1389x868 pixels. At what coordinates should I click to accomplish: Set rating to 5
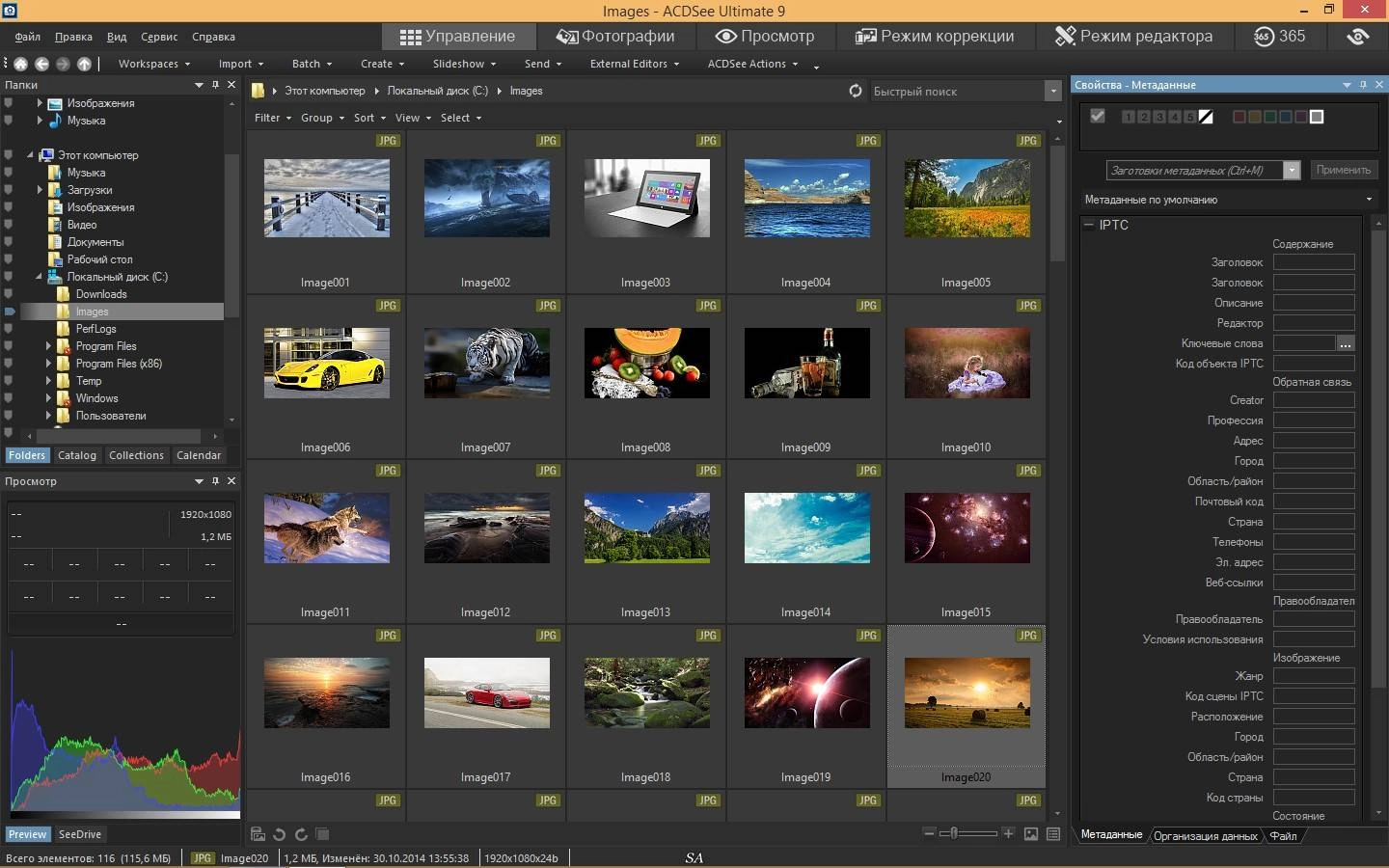pyautogui.click(x=1190, y=117)
